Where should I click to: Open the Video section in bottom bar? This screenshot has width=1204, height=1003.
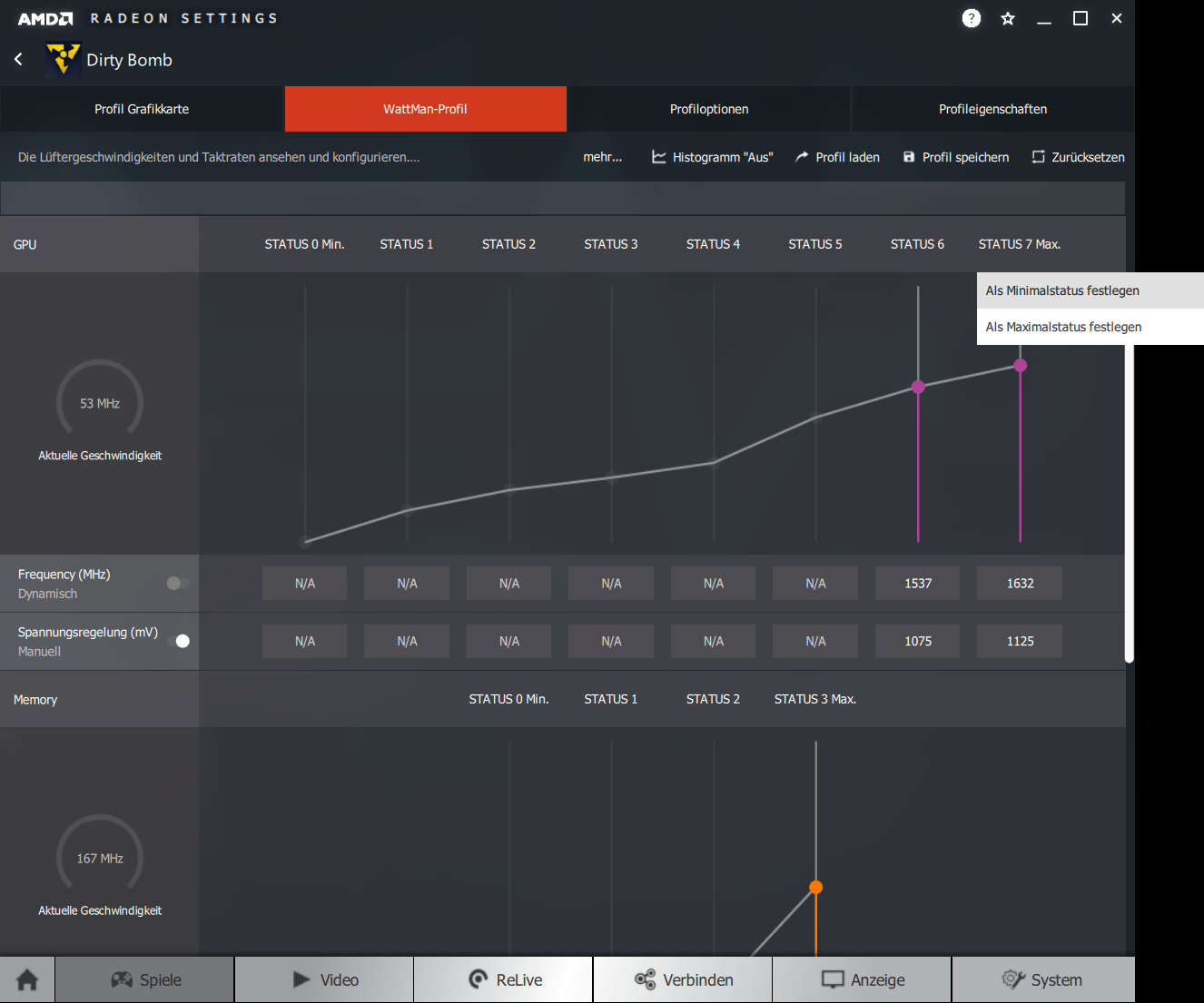(x=325, y=979)
